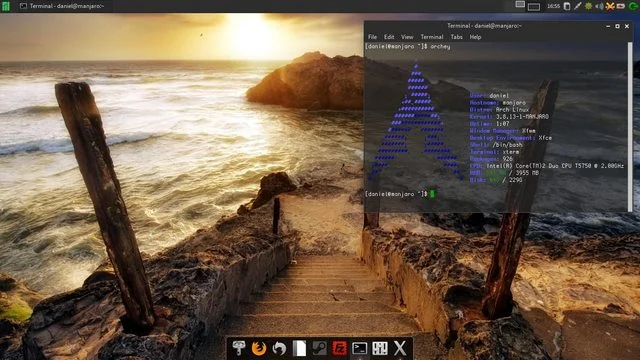Open the Help menu in Terminal
The image size is (640, 360).
[475, 37]
